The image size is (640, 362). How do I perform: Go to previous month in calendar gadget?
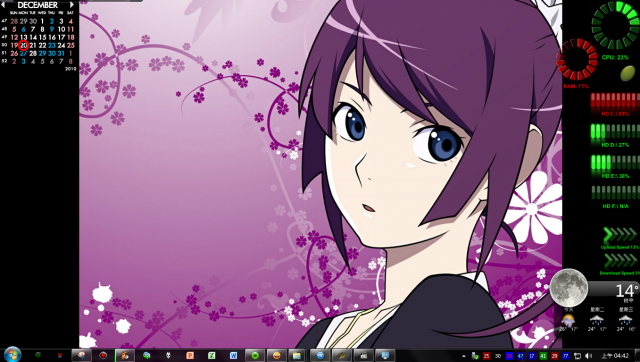(x=3, y=5)
